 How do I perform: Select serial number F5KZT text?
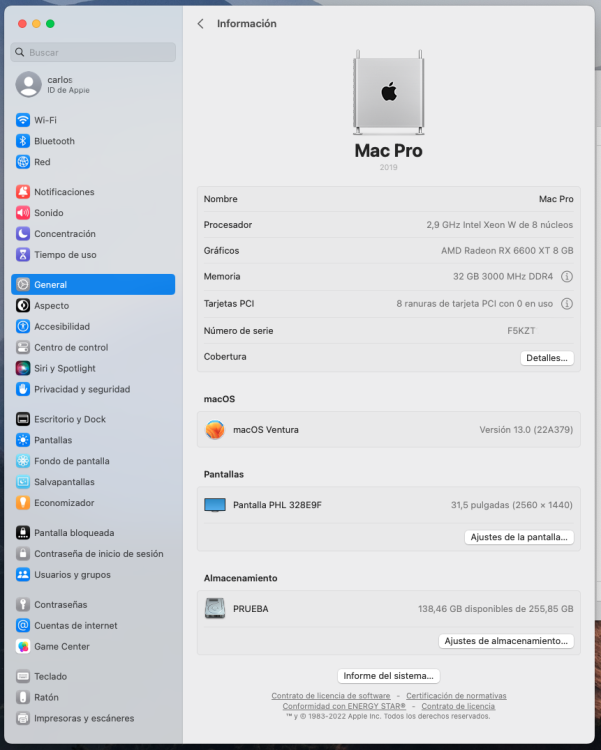pyautogui.click(x=521, y=331)
